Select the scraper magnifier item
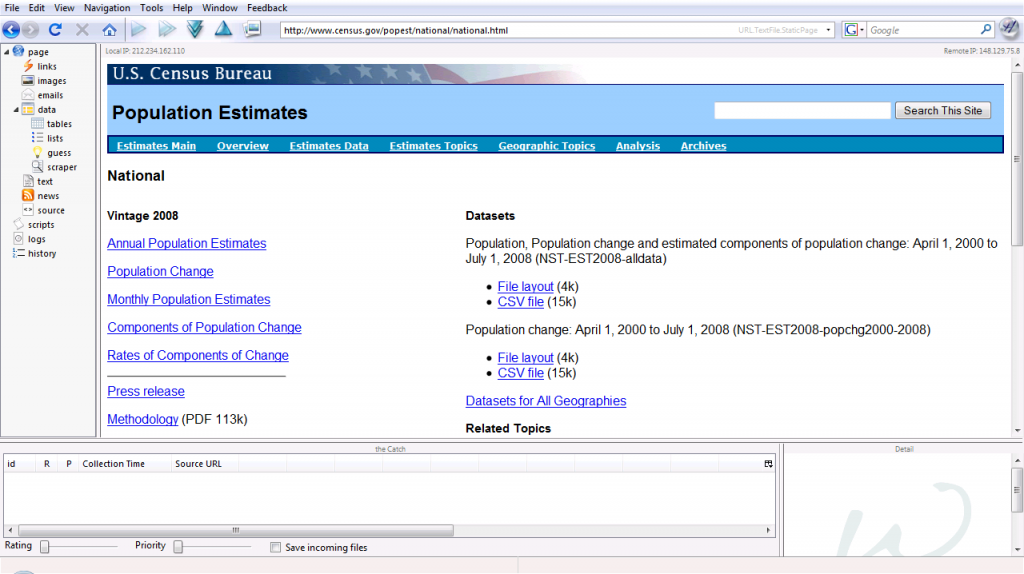1024x574 pixels. (61, 167)
